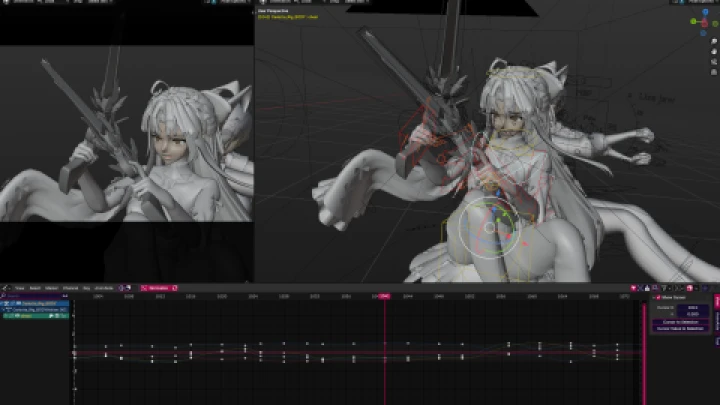Open the Marker menu in Graph Editor
Viewport: 720px width, 405px height.
51,288
